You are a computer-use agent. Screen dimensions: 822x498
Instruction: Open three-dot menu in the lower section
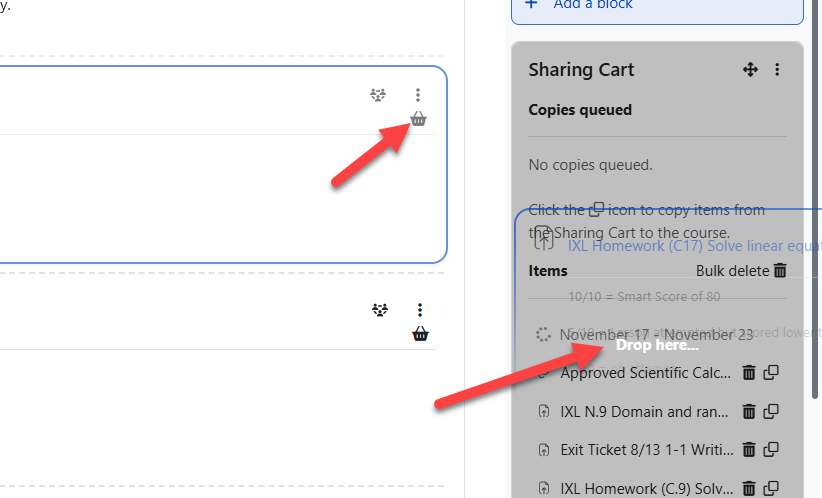tap(420, 310)
